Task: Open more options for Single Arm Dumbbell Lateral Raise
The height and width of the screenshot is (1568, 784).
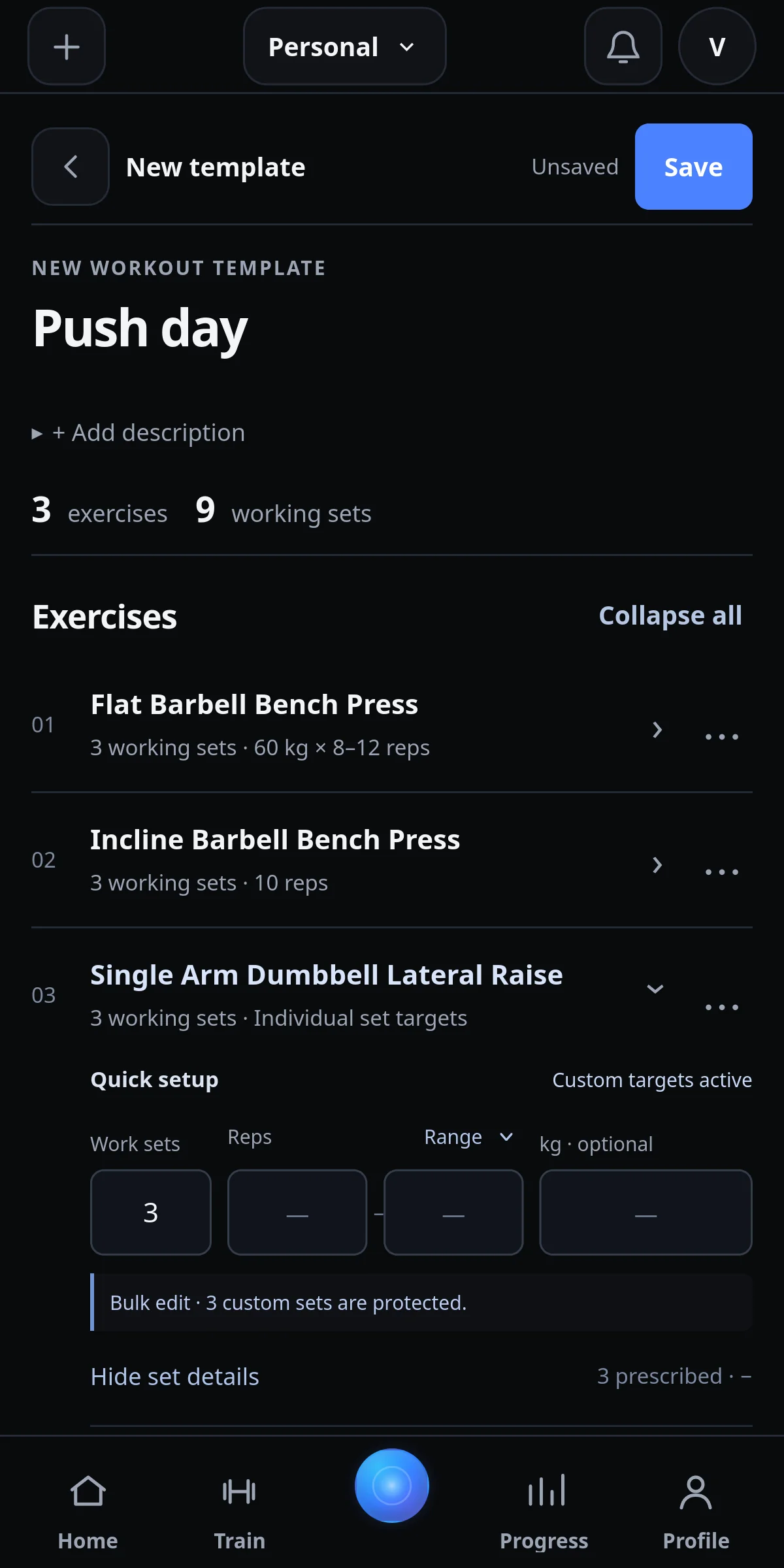Action: (x=722, y=1007)
